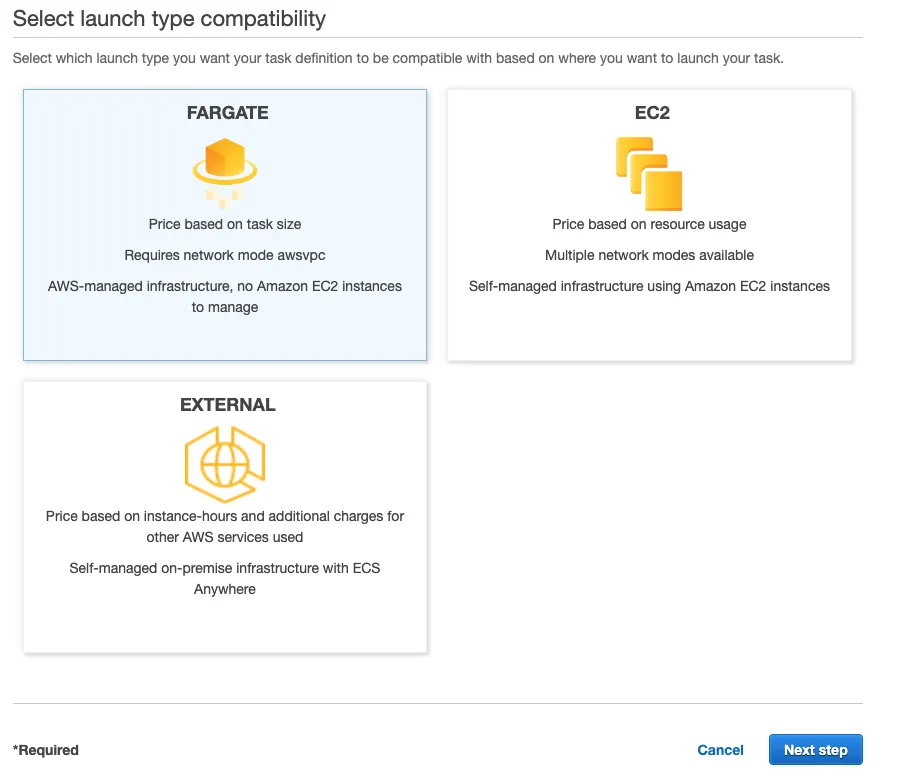Go to the Next step
Viewport: 900px width, 780px height.
click(x=816, y=750)
